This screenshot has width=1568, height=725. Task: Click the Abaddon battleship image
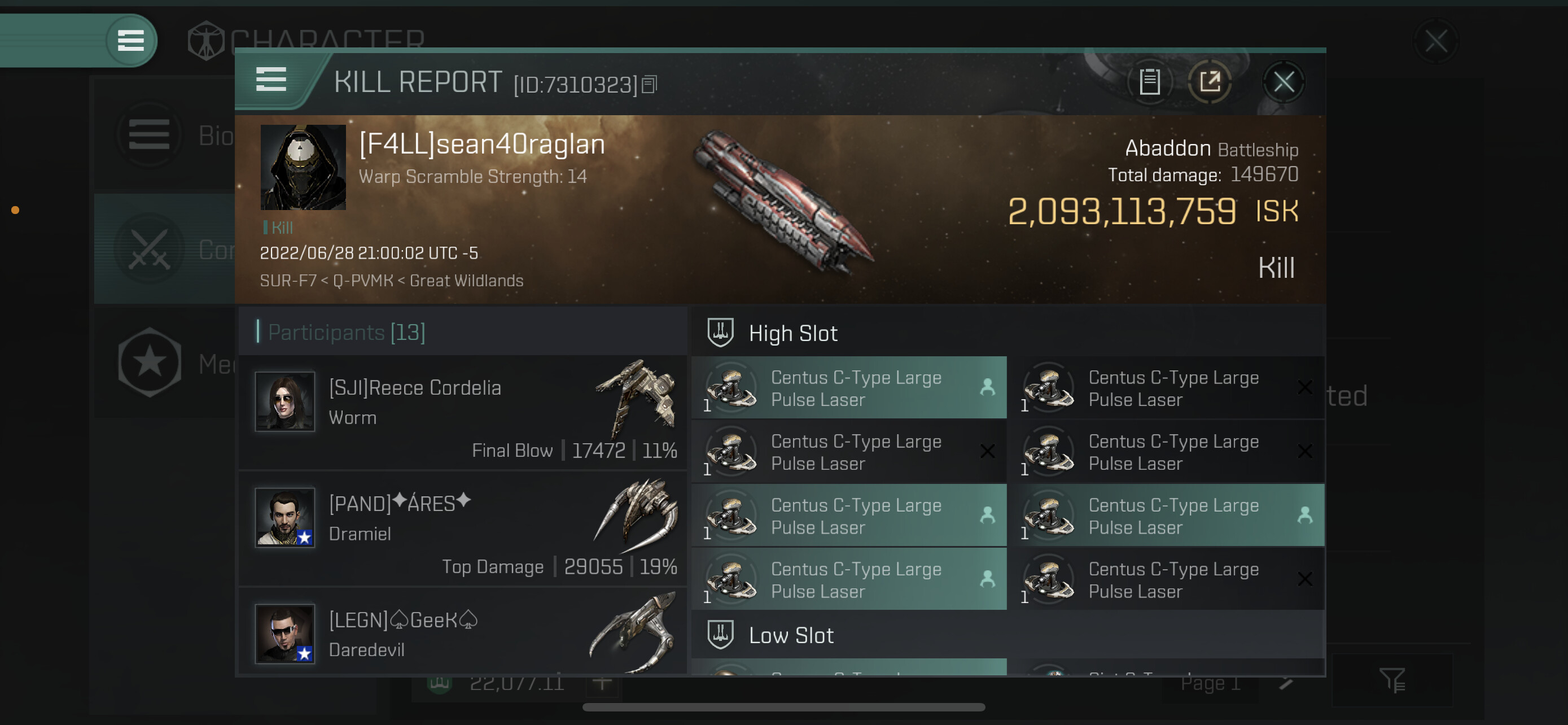[x=784, y=203]
